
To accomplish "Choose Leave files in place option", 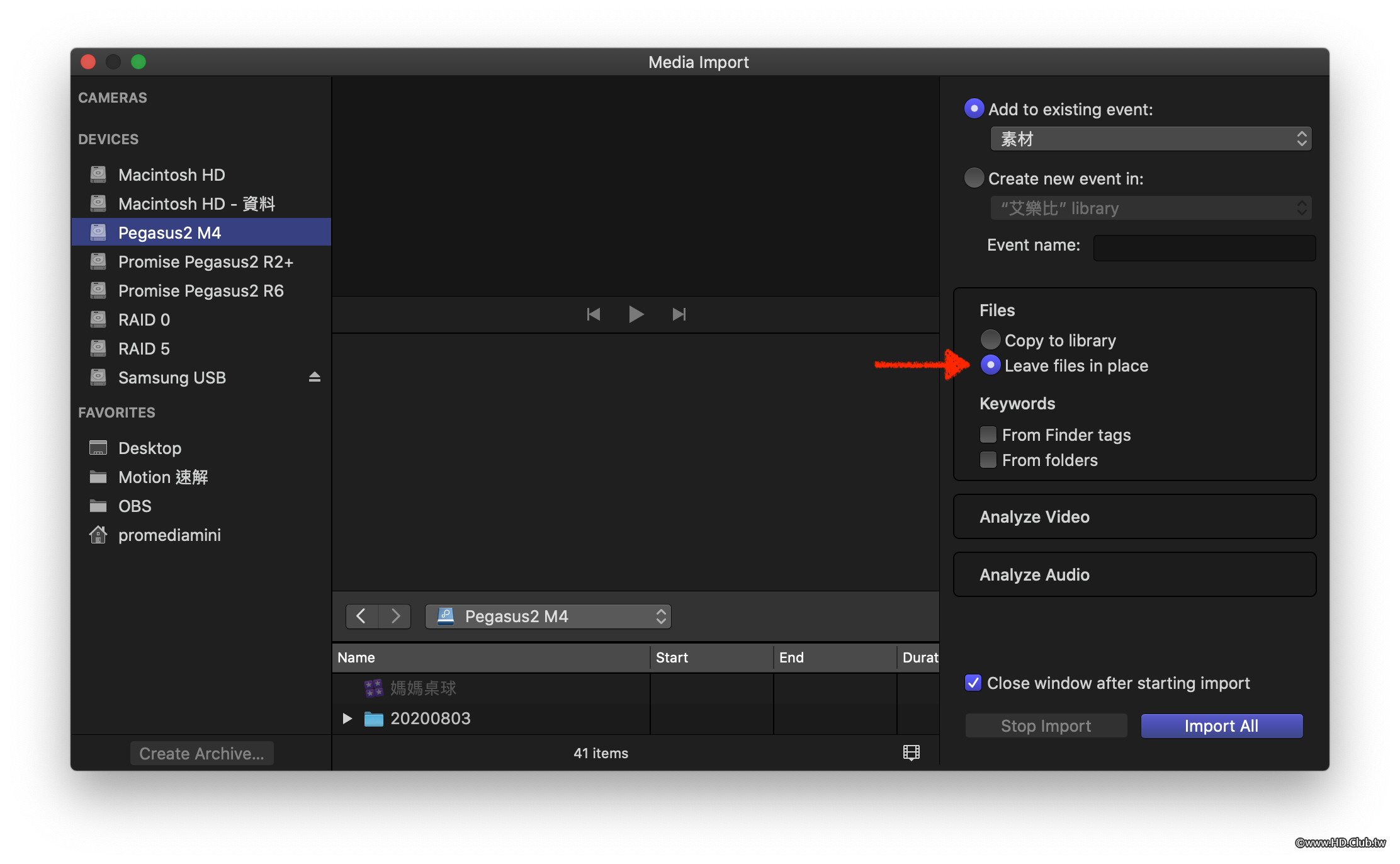I will tap(990, 365).
